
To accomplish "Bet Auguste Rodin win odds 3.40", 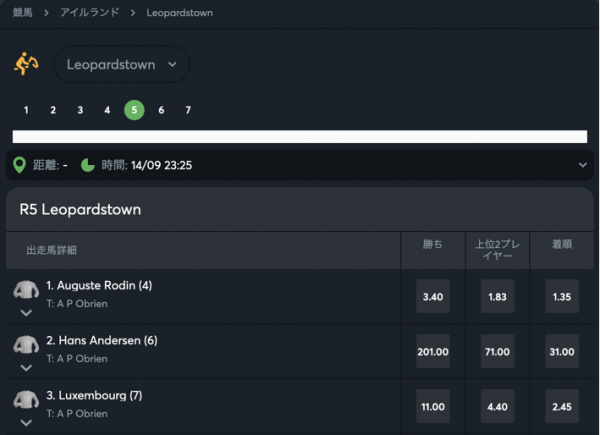I will click(433, 297).
